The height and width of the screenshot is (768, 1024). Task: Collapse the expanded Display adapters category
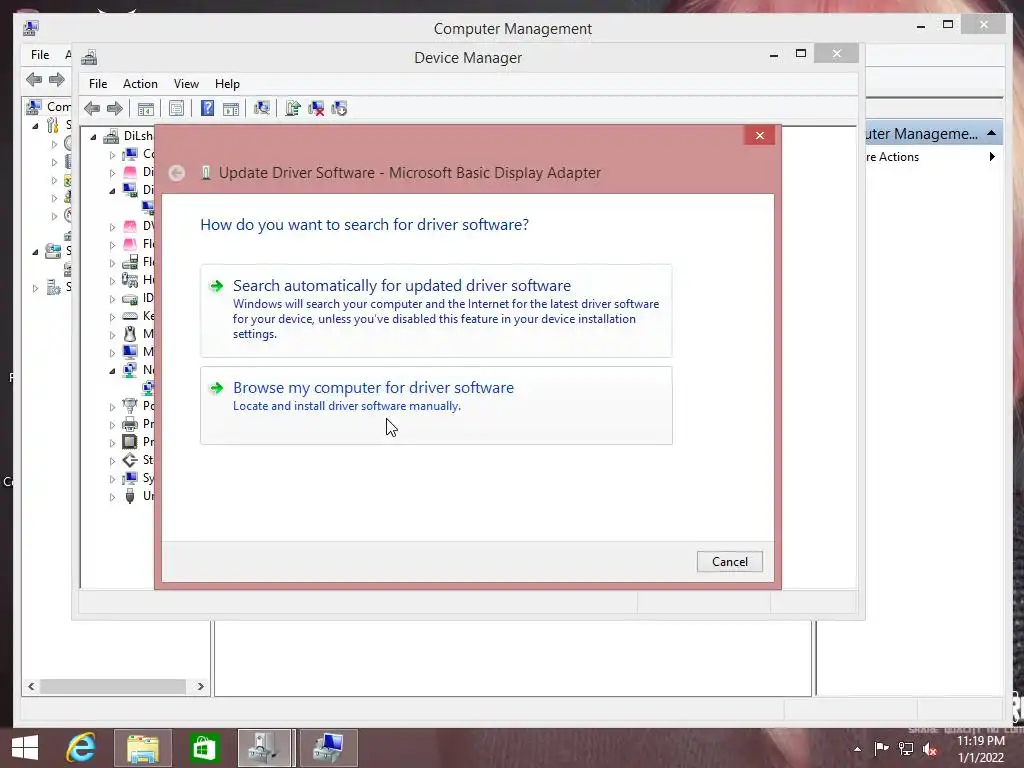[112, 191]
